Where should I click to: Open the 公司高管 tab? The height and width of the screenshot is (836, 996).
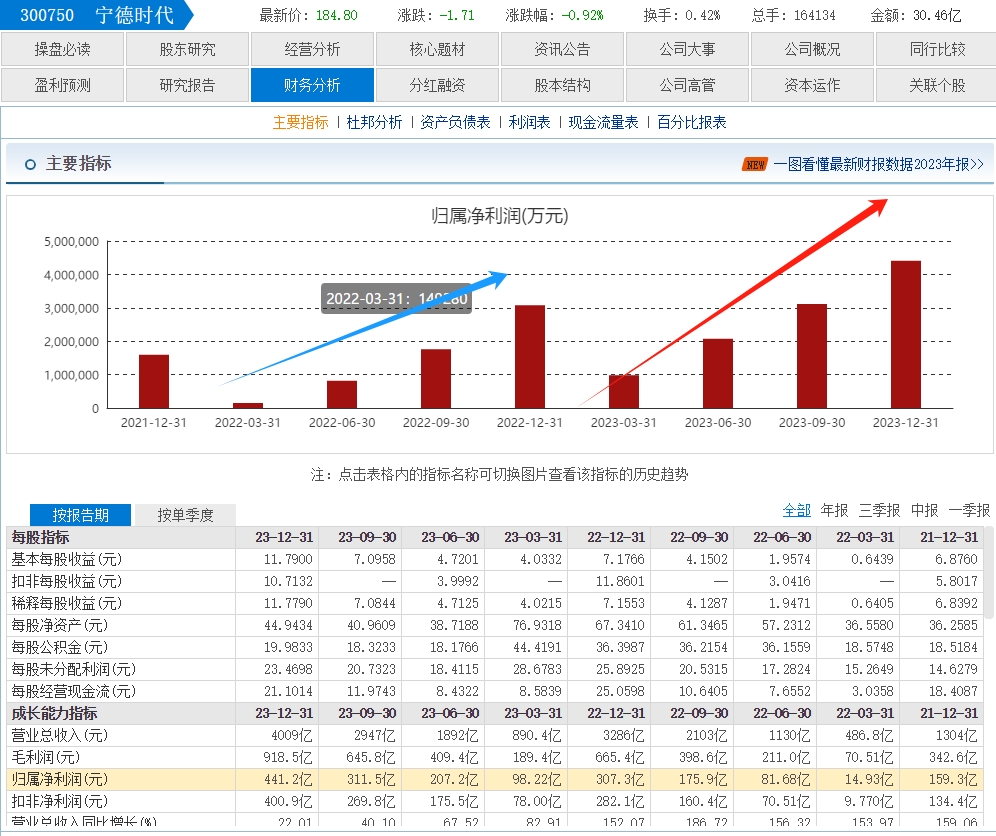click(x=687, y=85)
